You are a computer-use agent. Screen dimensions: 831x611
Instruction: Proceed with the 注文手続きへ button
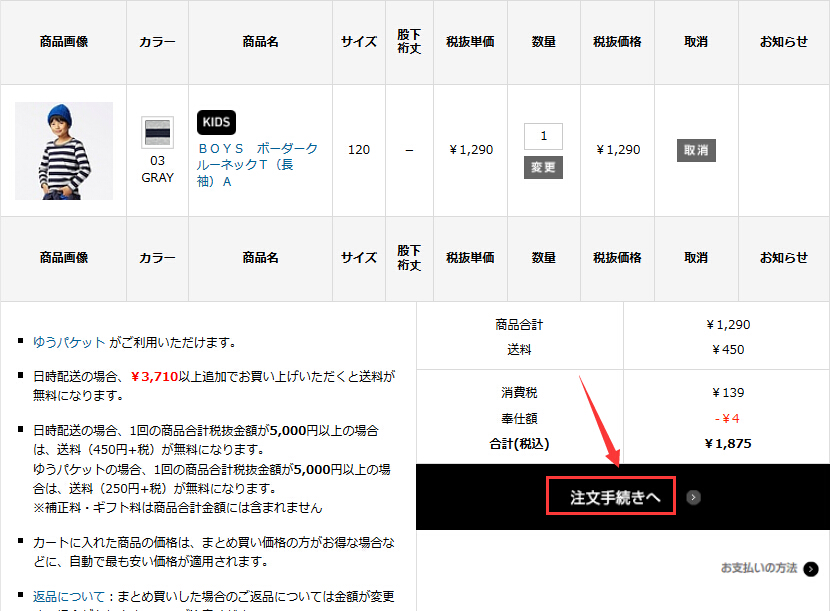coord(610,497)
